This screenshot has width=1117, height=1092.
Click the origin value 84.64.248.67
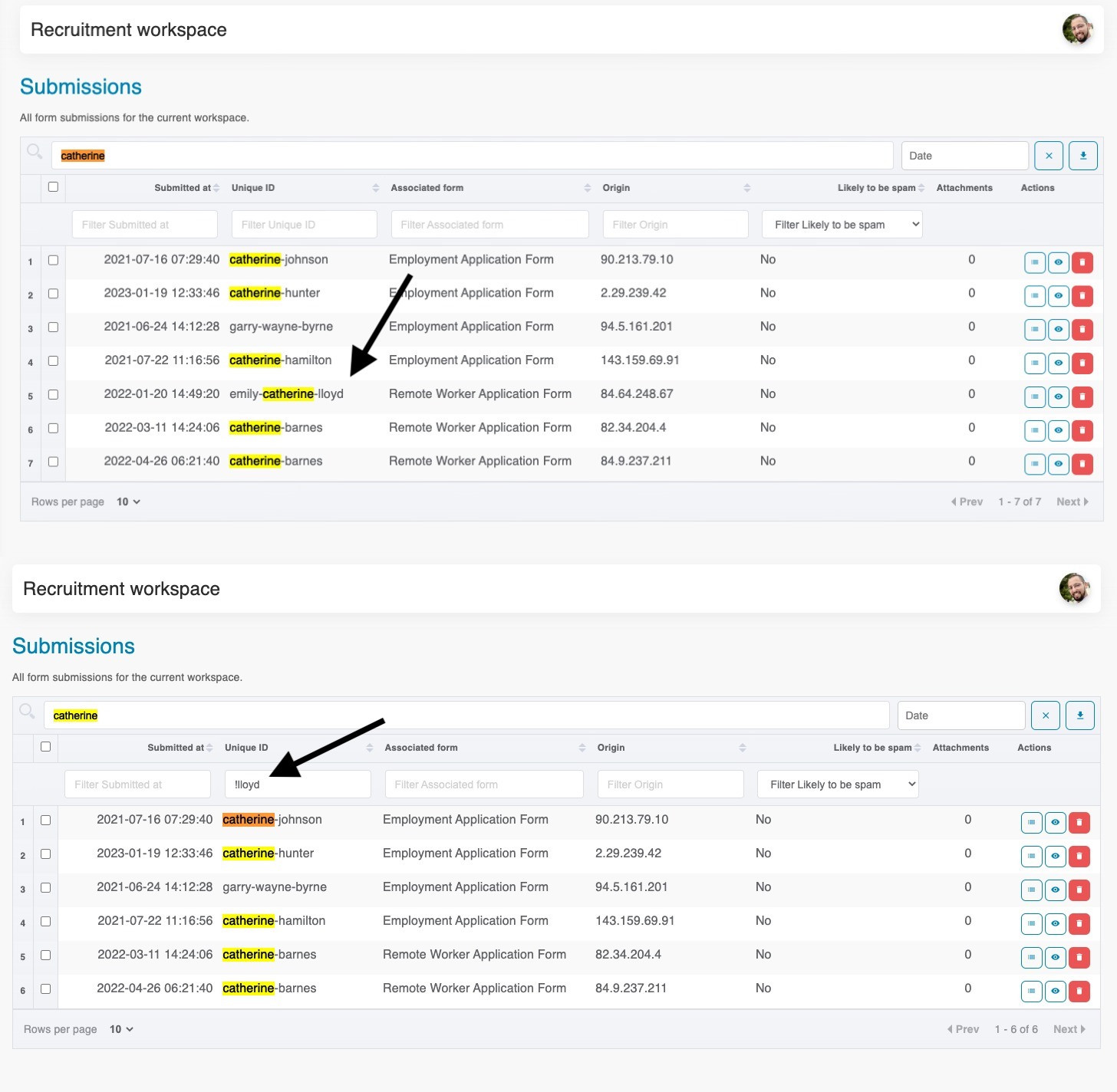click(637, 394)
